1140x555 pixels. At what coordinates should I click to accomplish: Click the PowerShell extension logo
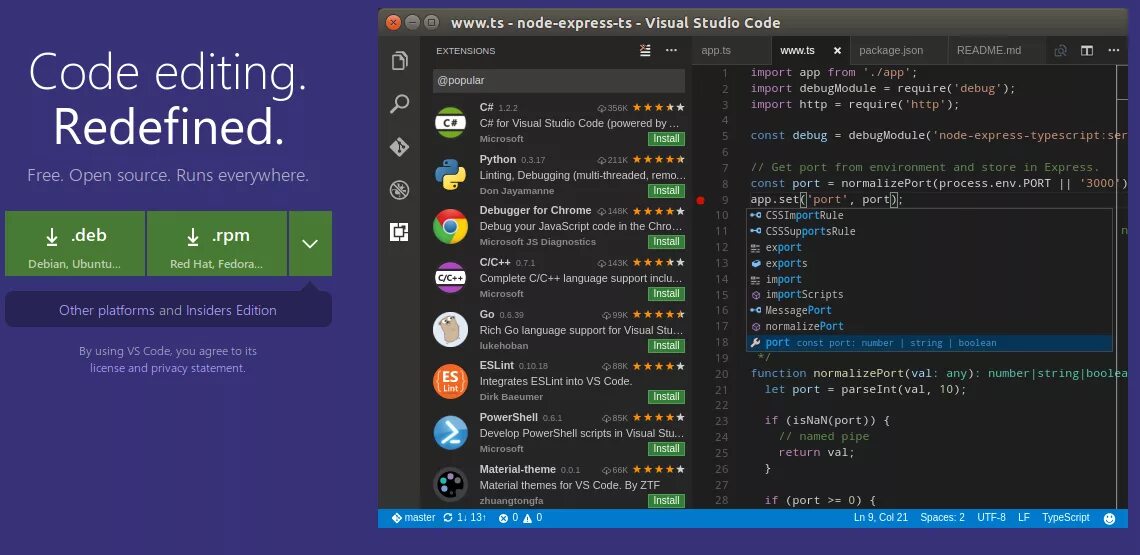[450, 433]
